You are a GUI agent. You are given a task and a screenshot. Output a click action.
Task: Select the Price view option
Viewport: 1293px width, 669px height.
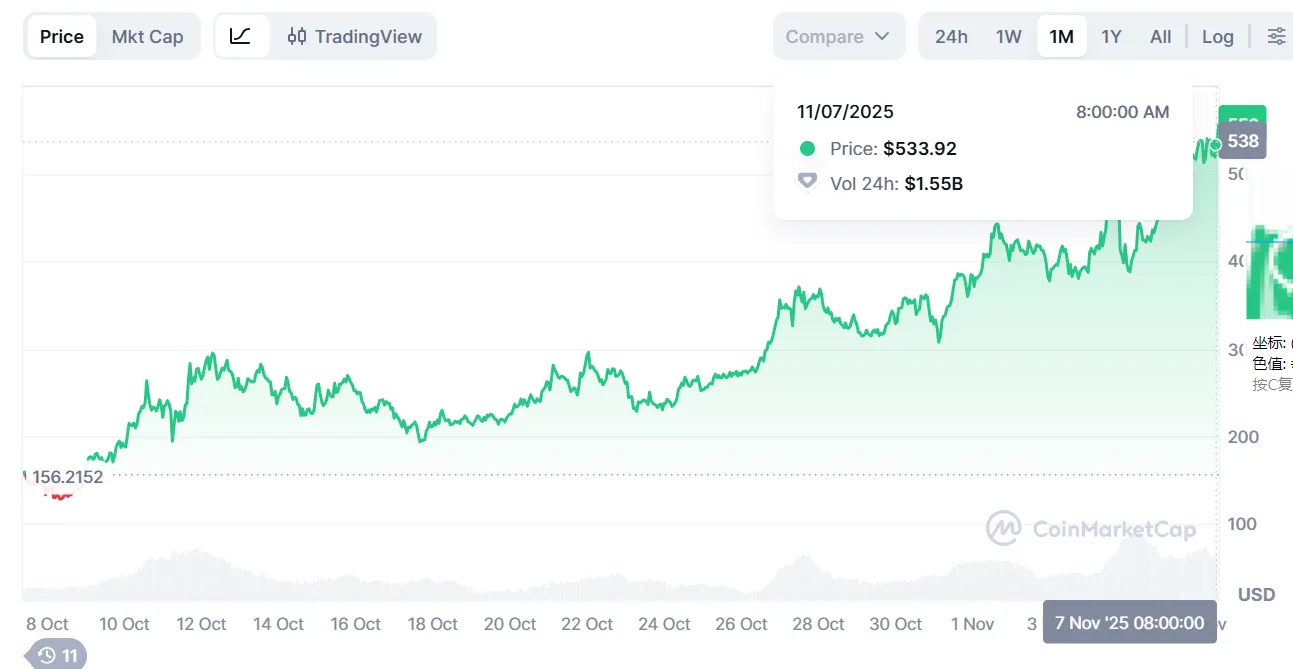[x=60, y=36]
